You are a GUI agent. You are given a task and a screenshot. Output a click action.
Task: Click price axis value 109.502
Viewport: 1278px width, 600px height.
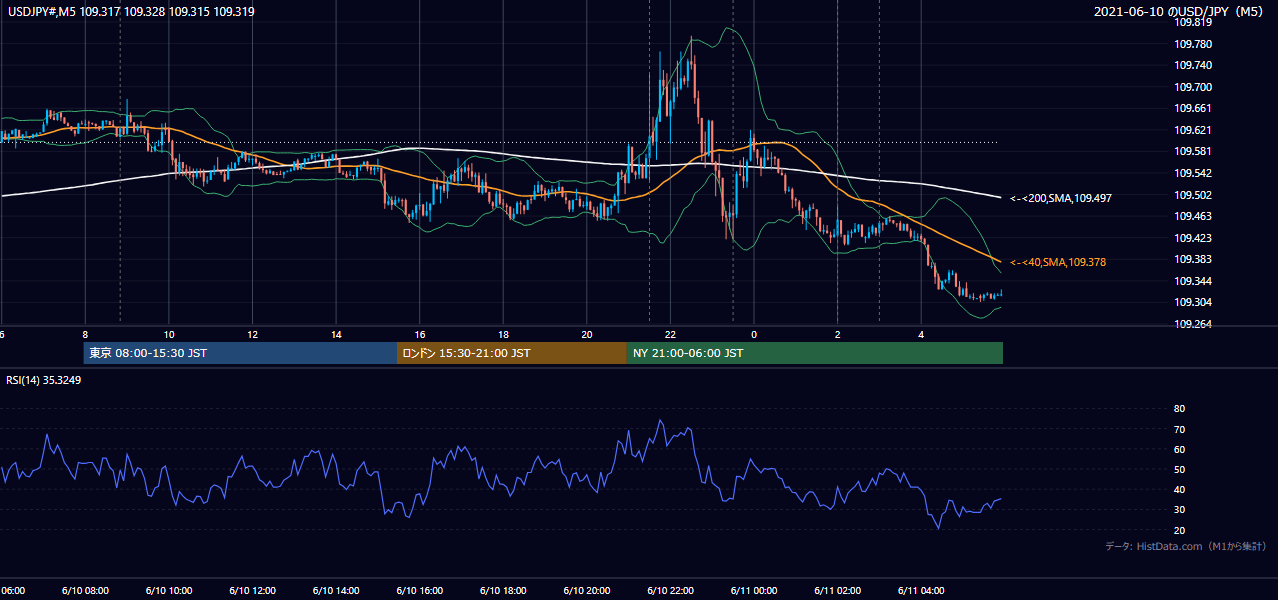click(x=1193, y=195)
